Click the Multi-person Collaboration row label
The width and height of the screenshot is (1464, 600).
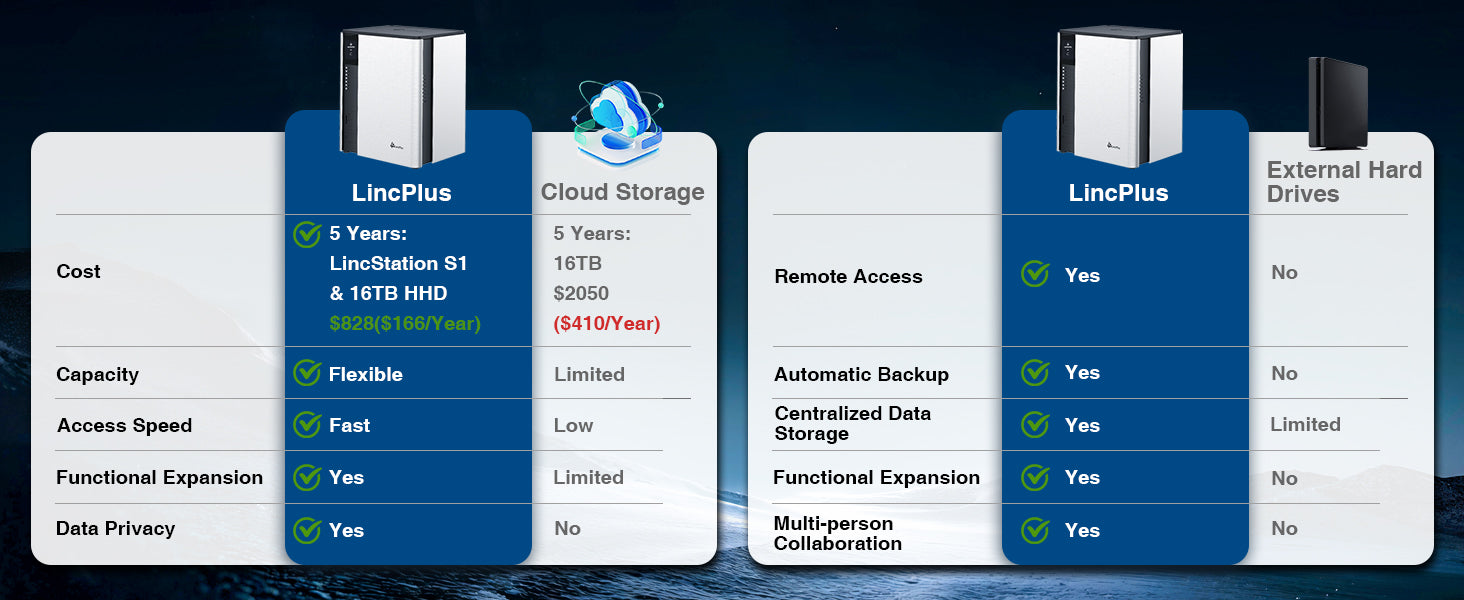pos(837,533)
